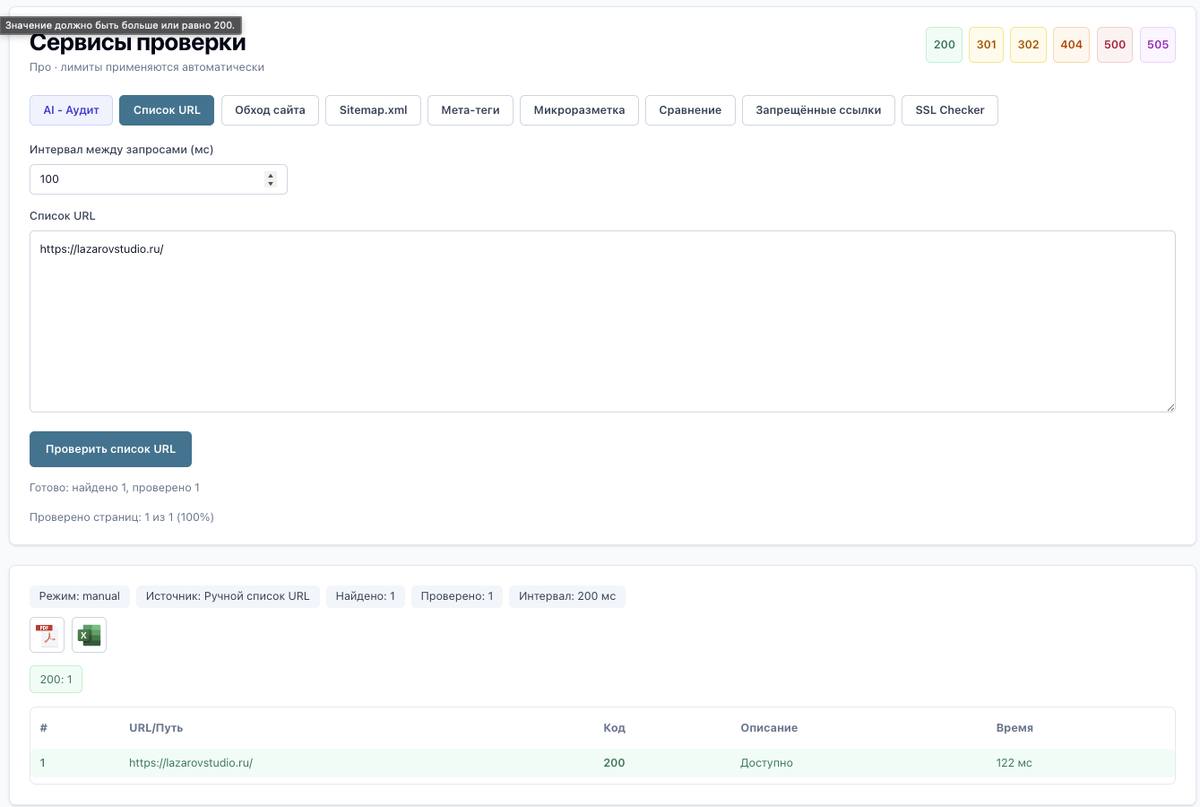
Task: Click 'Готово: найдено 1, проверено 1' status text
Action: tap(115, 487)
